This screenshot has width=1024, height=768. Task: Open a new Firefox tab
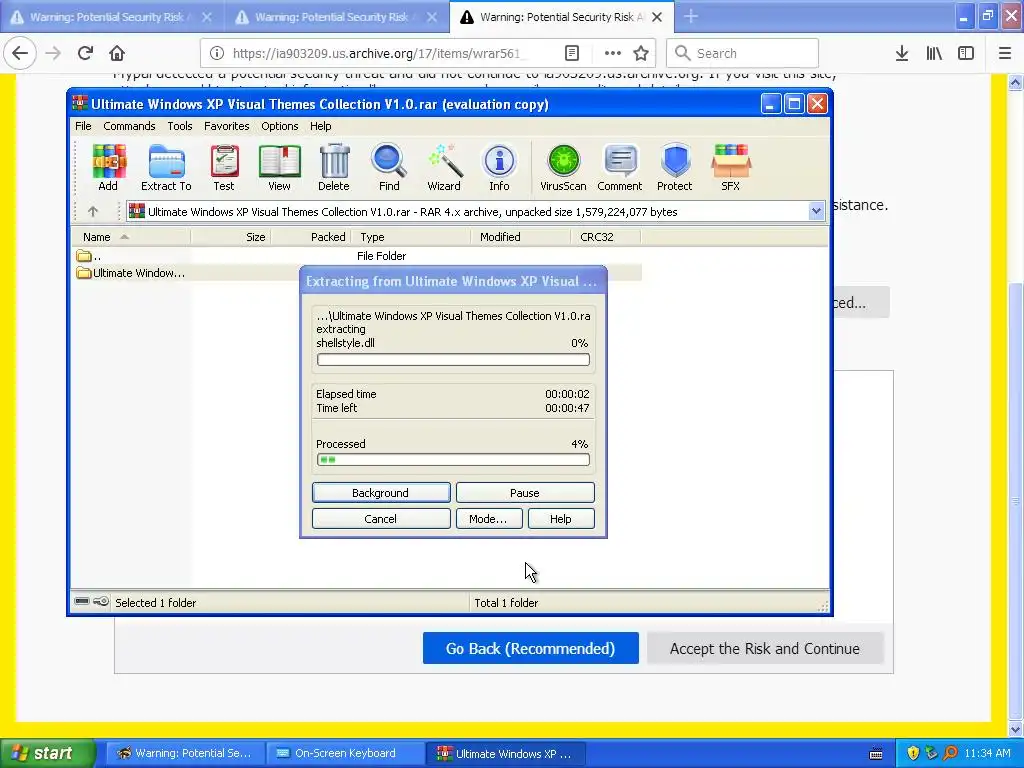click(x=691, y=17)
